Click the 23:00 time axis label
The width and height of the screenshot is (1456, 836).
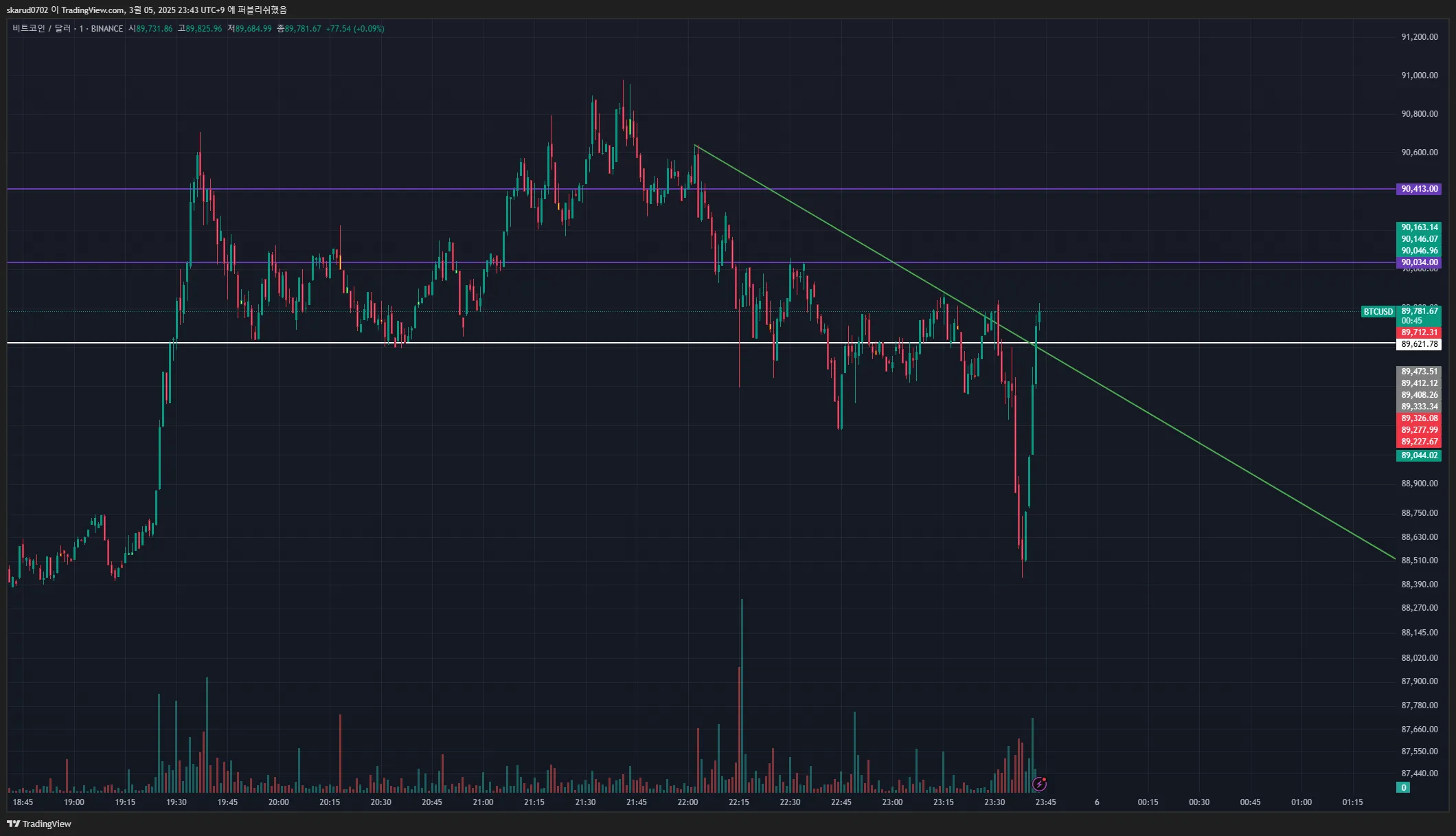[x=892, y=802]
